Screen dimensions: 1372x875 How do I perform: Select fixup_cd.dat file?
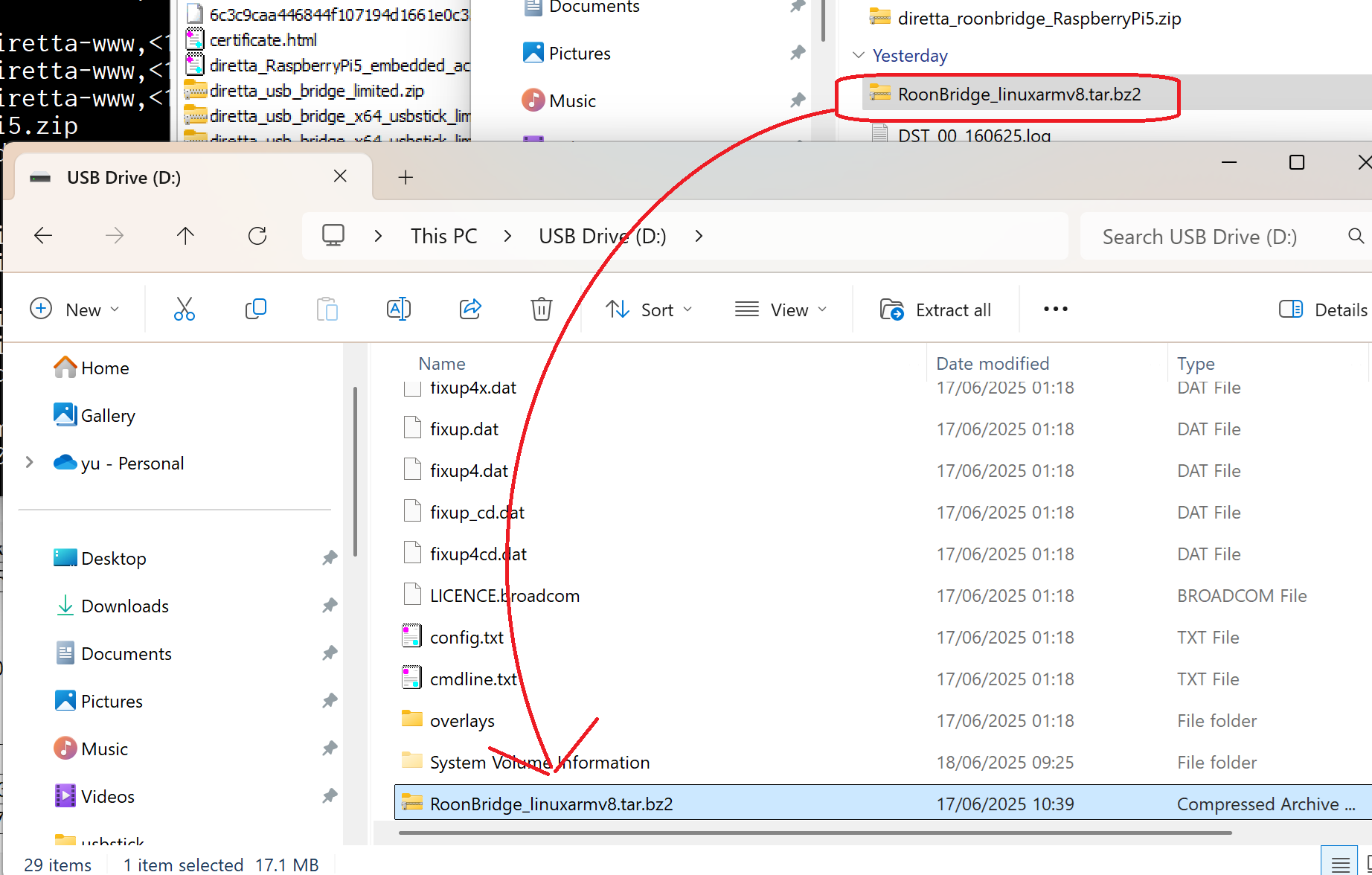coord(477,513)
